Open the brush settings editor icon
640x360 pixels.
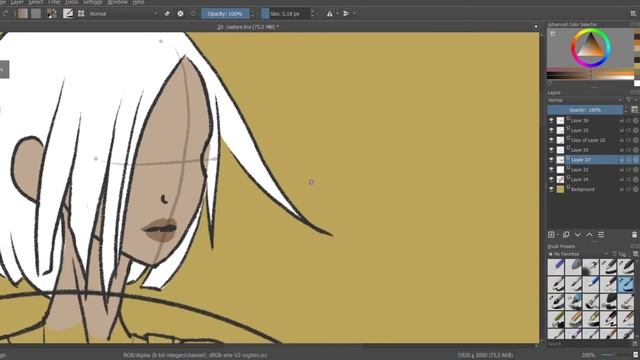68,13
